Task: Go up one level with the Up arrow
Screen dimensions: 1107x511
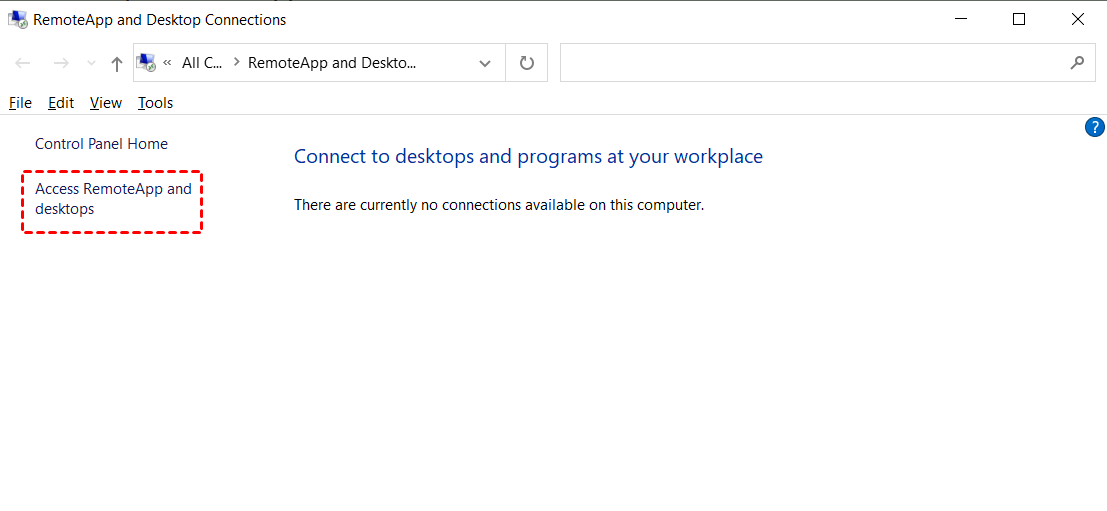Action: point(117,63)
